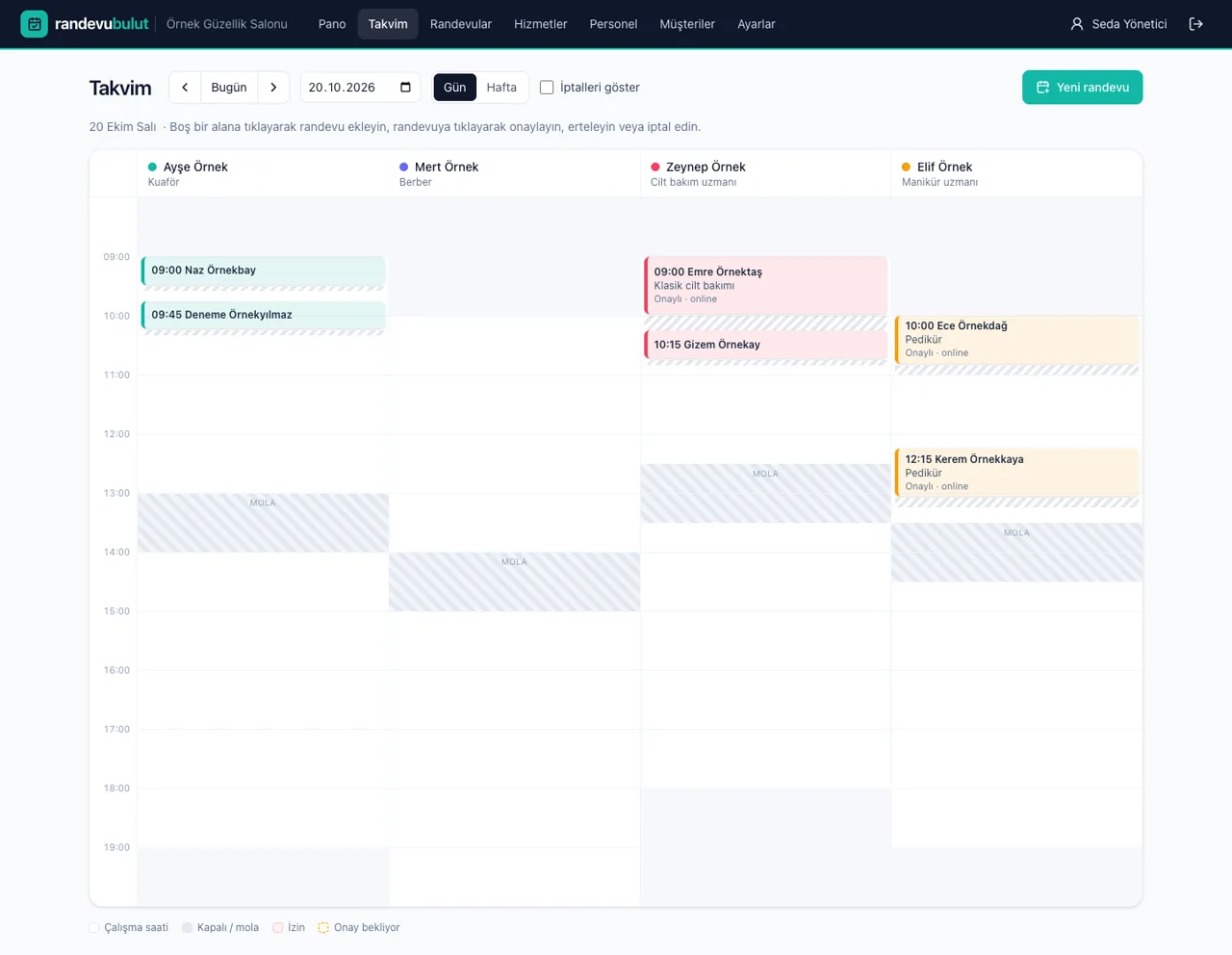
Task: Enable the İptalleri göster checkbox
Action: [547, 88]
